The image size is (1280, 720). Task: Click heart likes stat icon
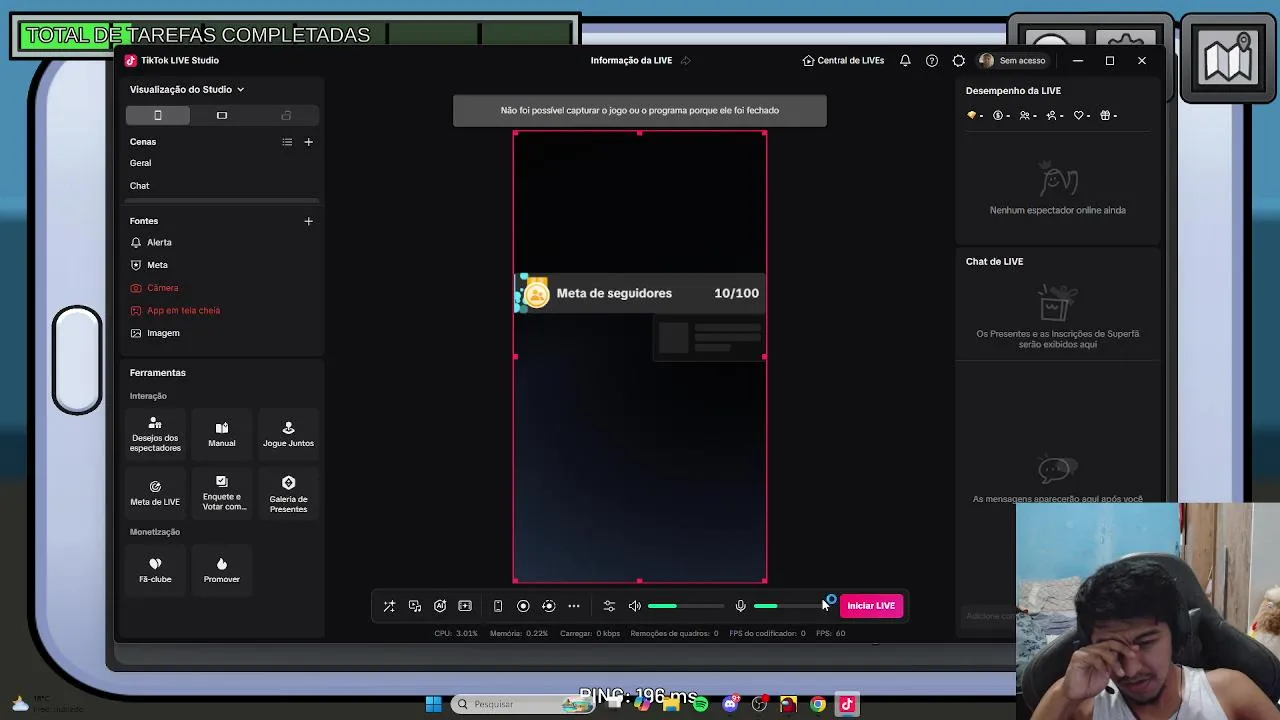pyautogui.click(x=1082, y=115)
